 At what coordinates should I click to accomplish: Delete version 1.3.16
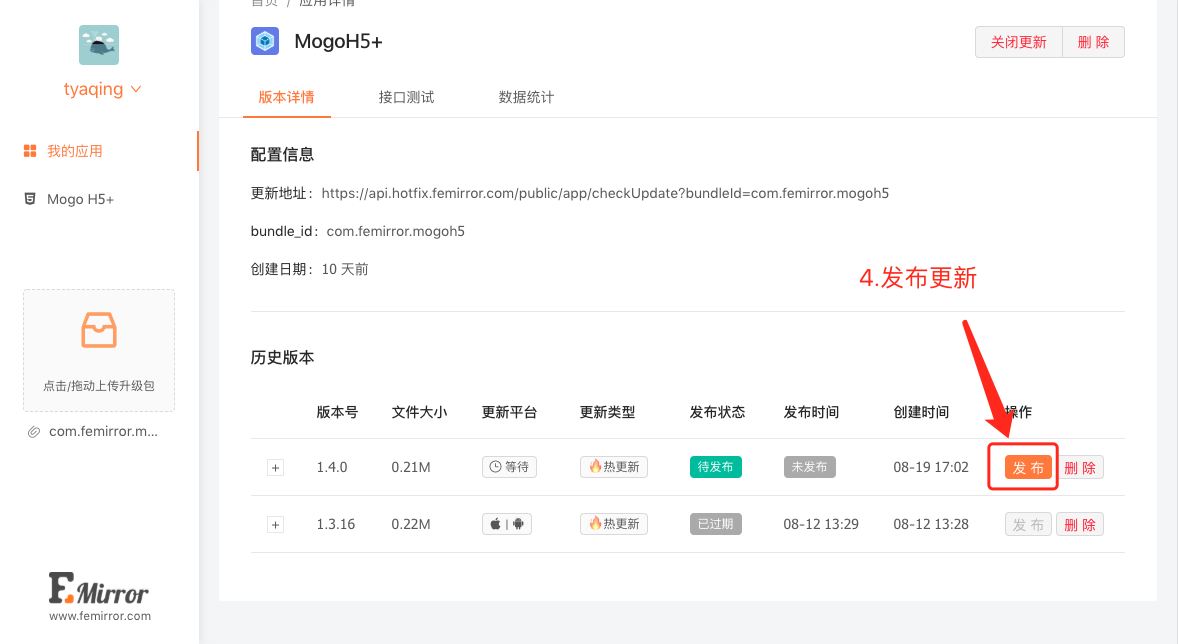pos(1080,525)
